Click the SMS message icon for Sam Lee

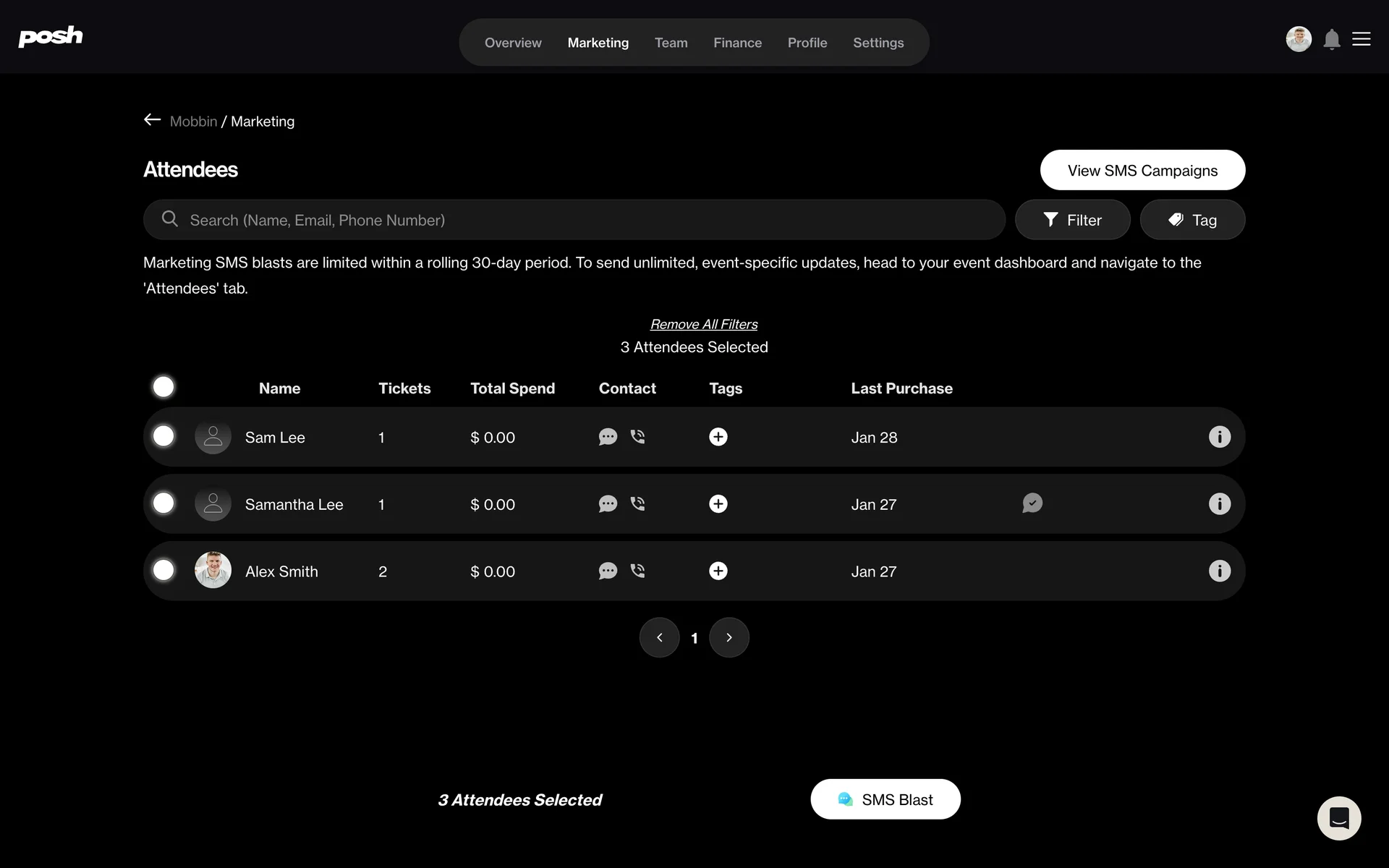[608, 437]
